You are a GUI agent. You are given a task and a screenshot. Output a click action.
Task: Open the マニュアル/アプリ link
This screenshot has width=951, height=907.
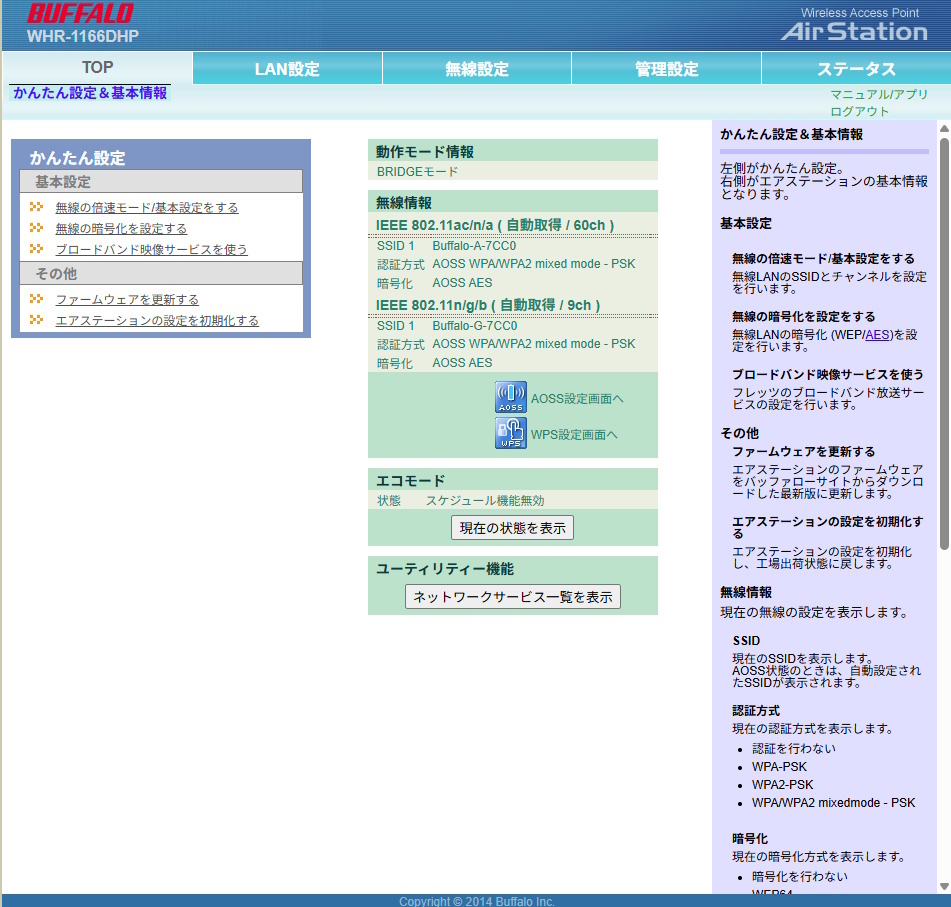[879, 95]
